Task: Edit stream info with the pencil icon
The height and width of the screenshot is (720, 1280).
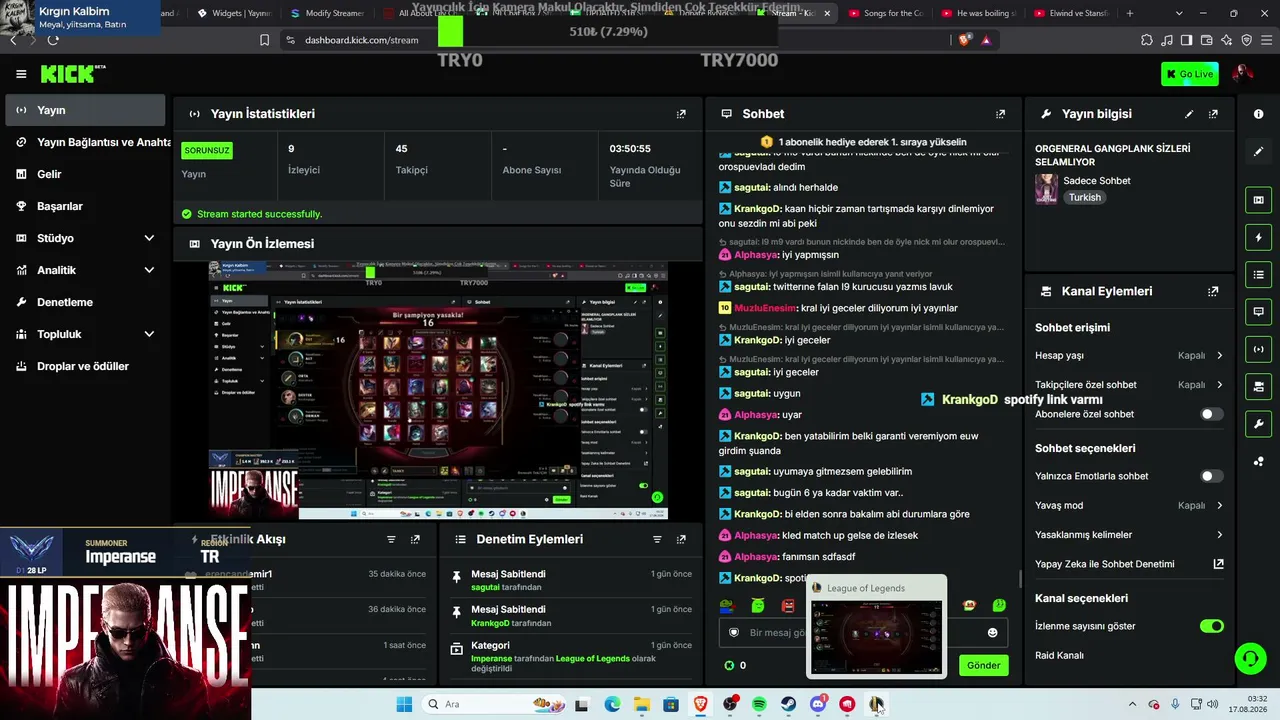Action: click(1189, 114)
